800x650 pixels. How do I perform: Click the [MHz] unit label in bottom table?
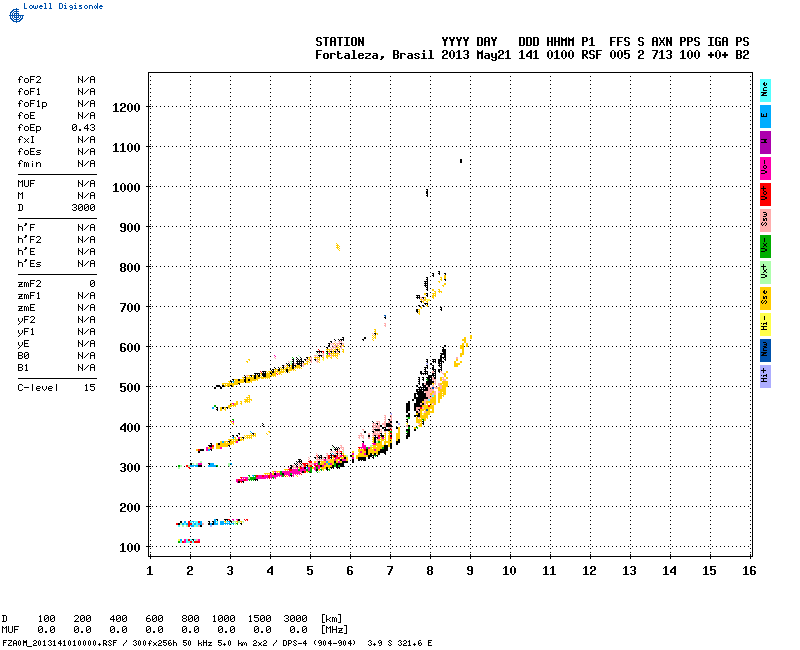tap(334, 630)
